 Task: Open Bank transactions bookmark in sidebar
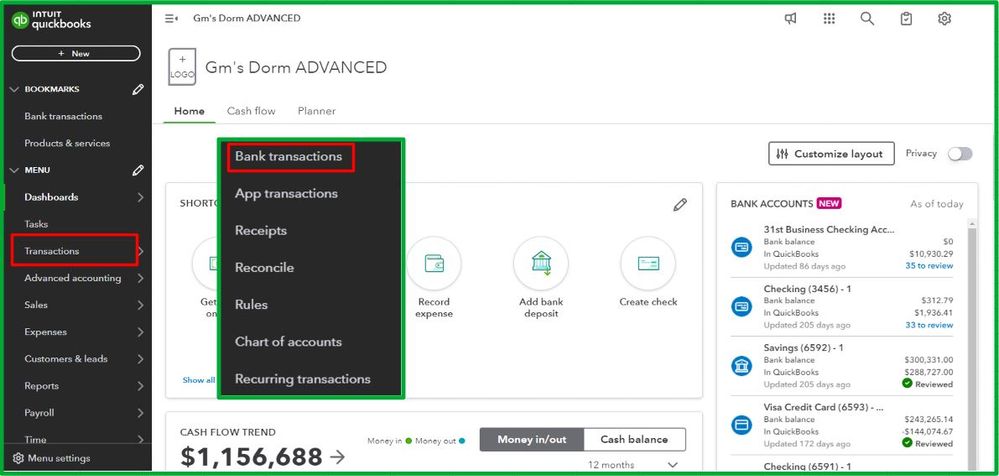63,117
